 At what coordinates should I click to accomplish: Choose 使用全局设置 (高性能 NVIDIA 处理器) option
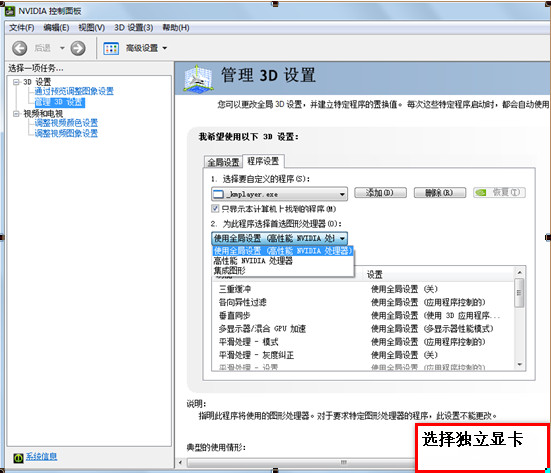click(x=283, y=251)
